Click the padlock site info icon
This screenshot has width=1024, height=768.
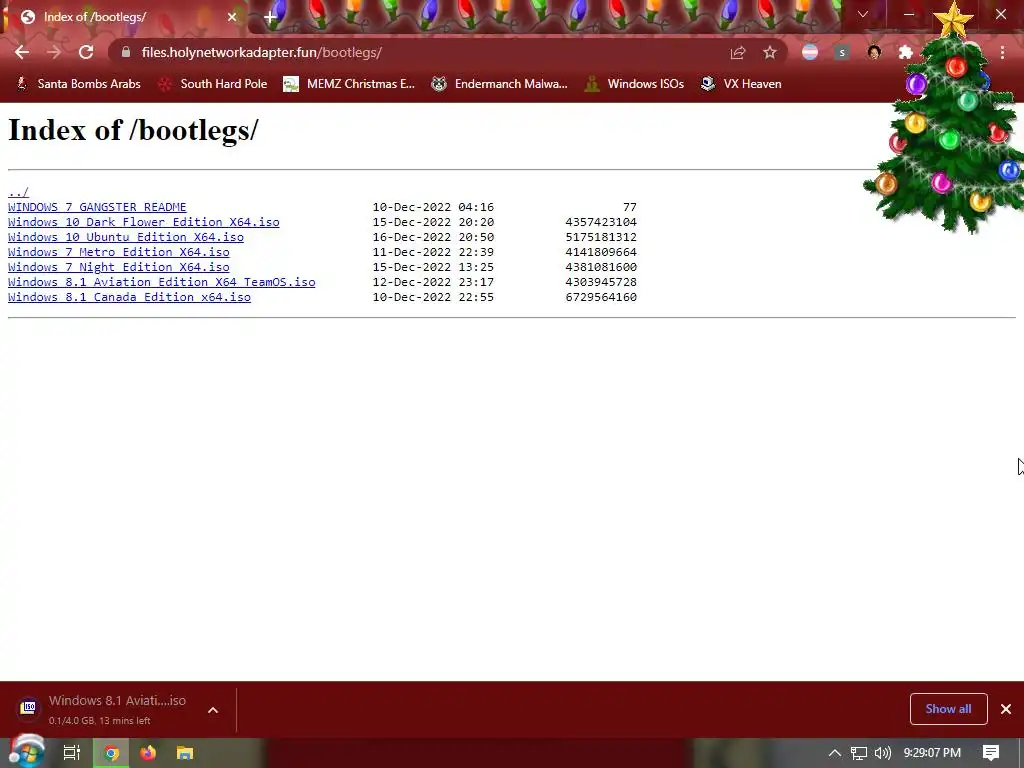[x=126, y=52]
